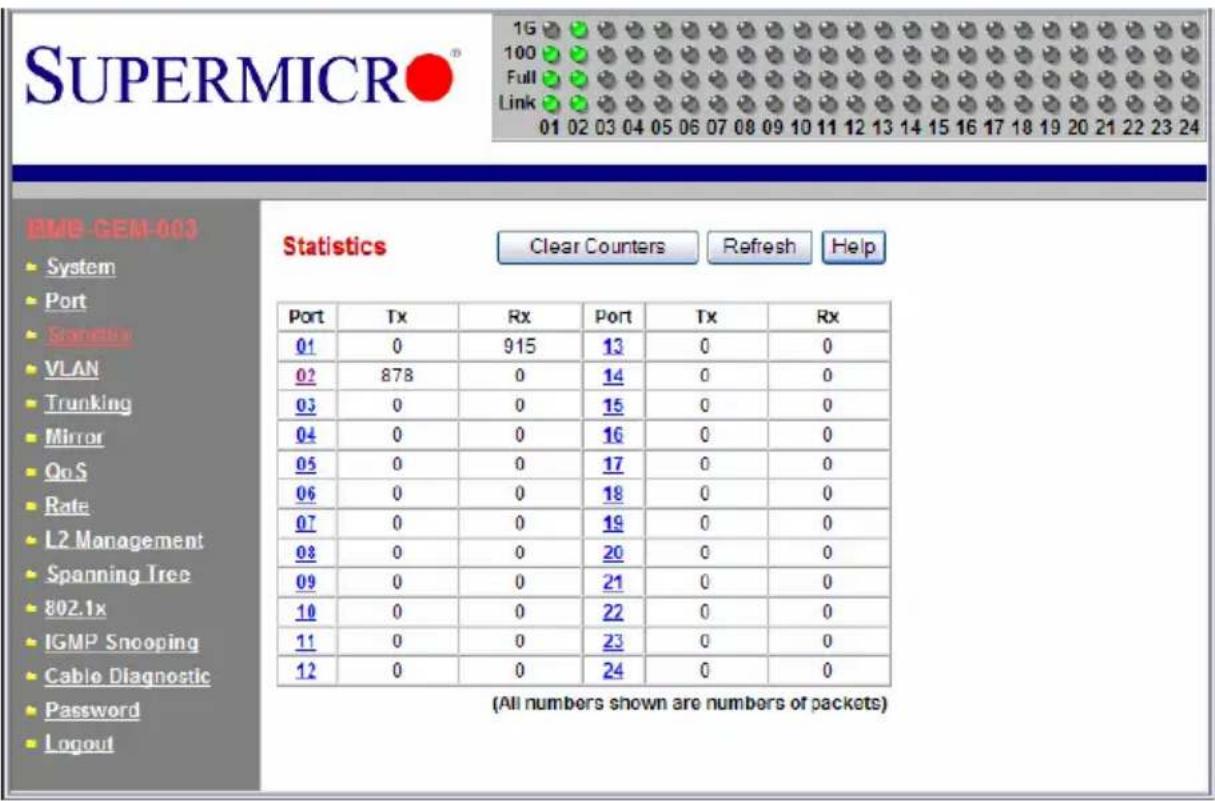Open the 802.1x settings
This screenshot has height=801, width=1215.
click(x=75, y=608)
